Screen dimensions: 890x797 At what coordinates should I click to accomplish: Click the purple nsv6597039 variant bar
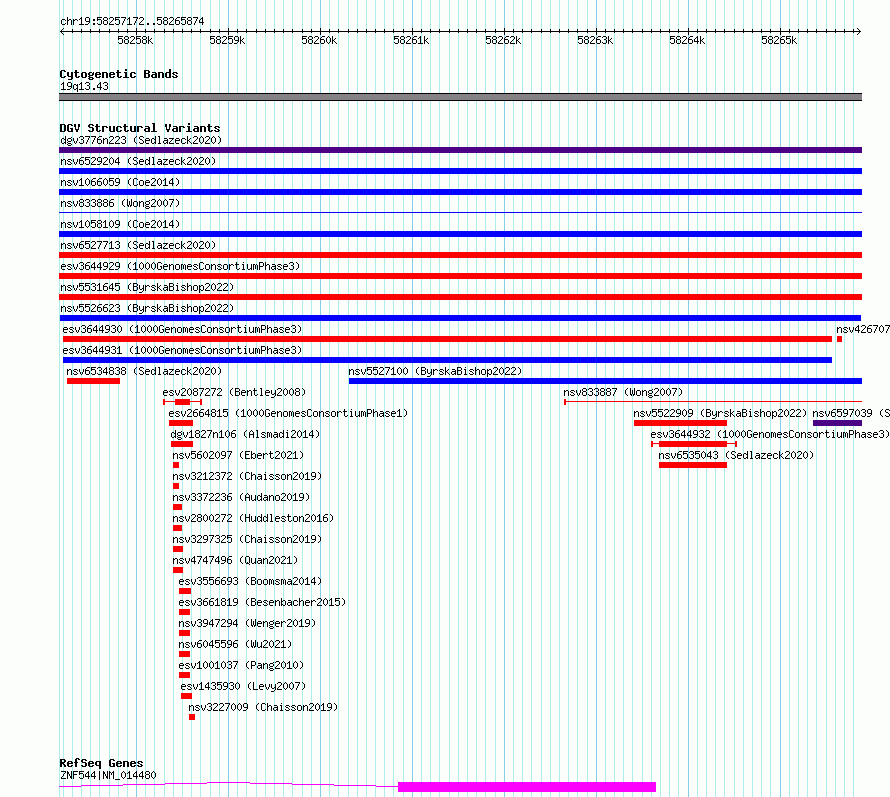(x=837, y=423)
